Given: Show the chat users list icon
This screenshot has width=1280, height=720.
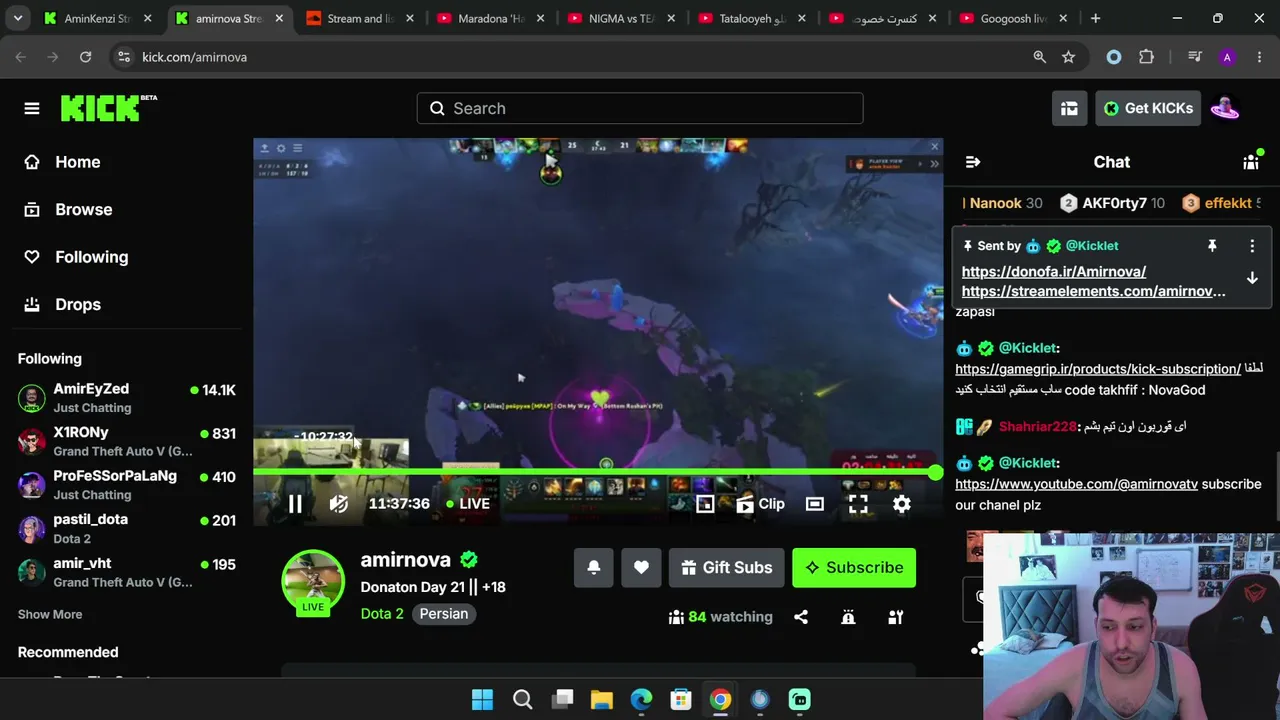Looking at the screenshot, I should (1251, 162).
